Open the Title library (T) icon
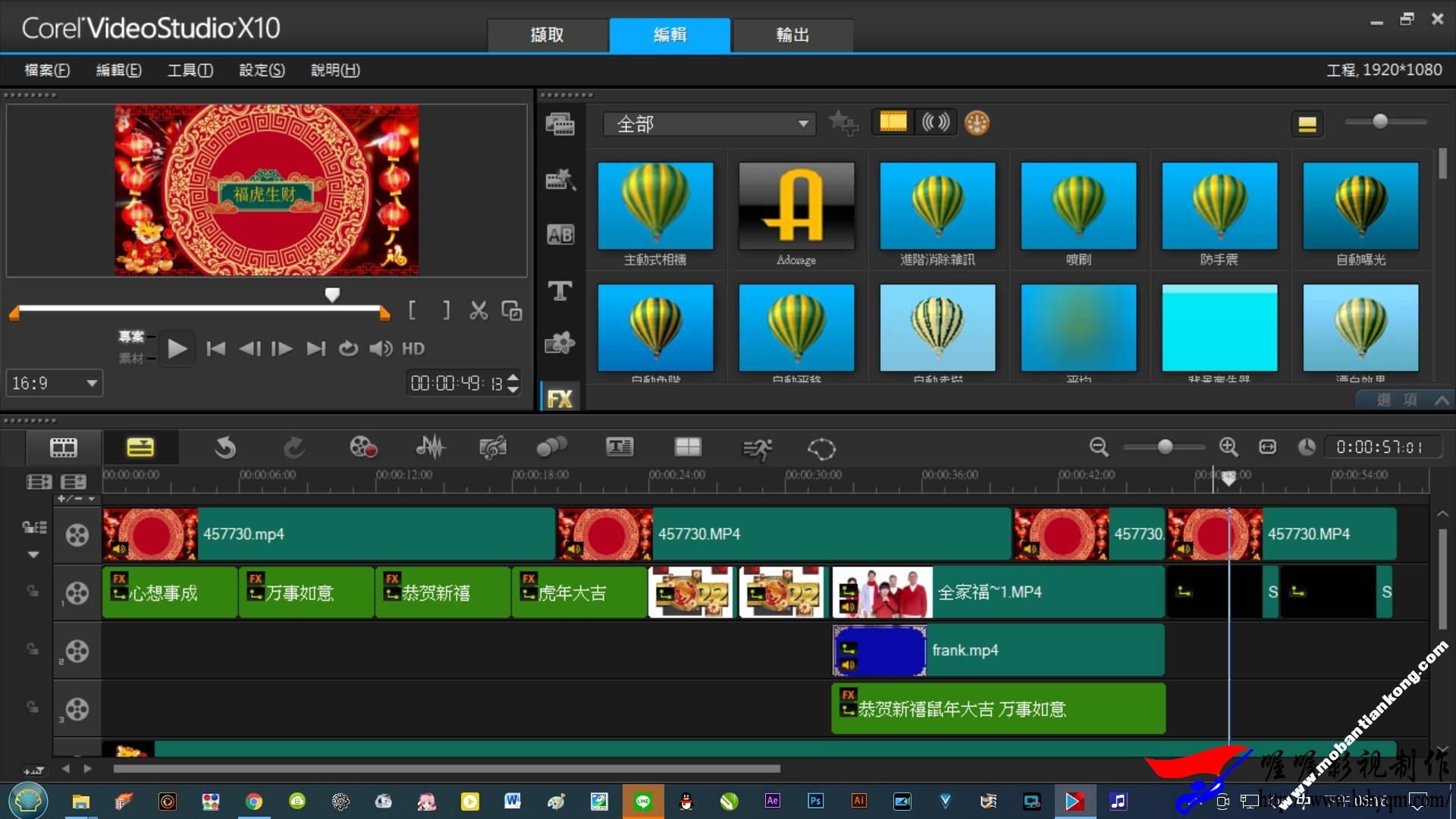 560,290
